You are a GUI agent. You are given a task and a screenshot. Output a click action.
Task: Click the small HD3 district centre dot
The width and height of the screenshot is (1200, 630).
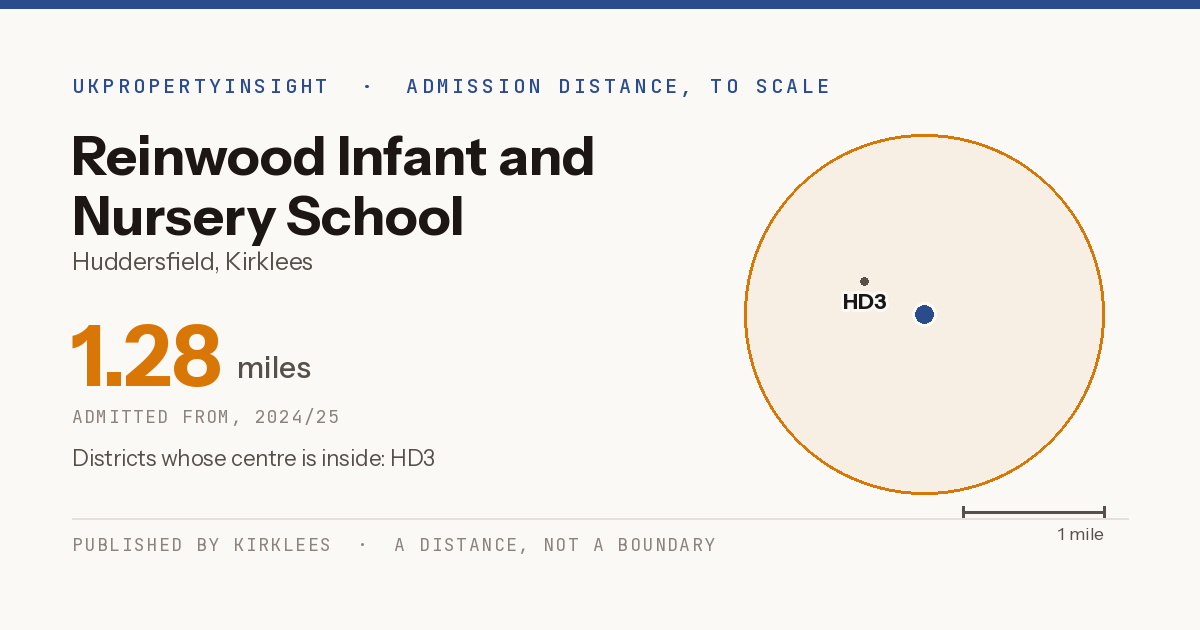[864, 282]
